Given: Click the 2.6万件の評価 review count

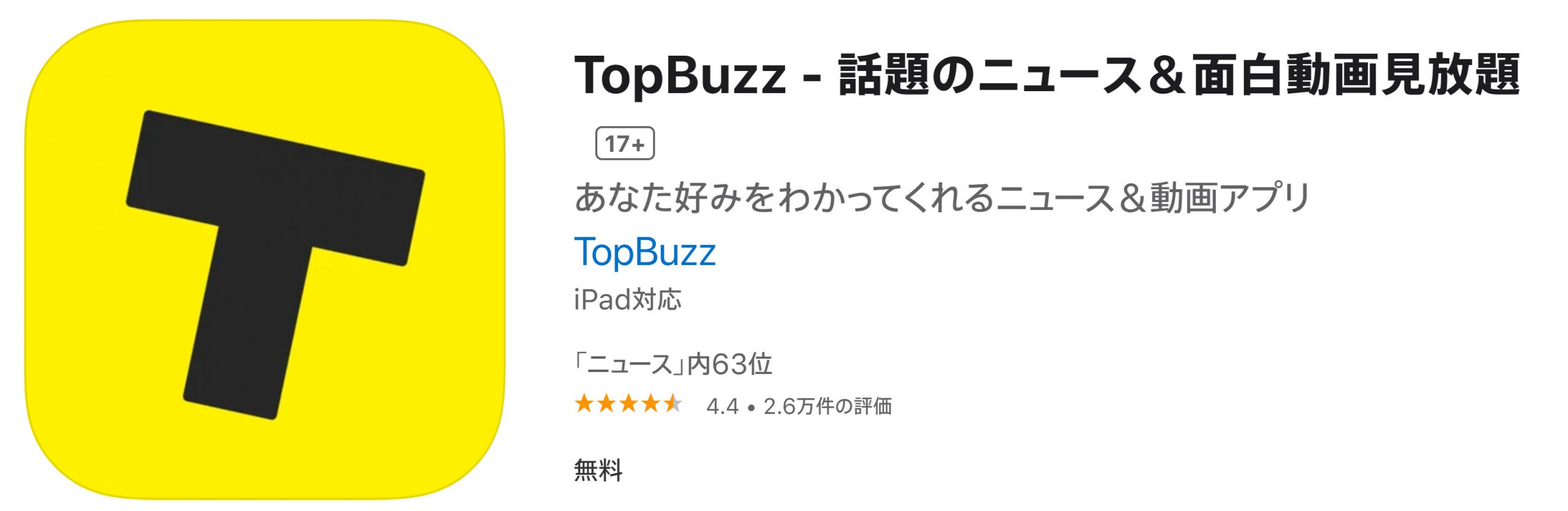Looking at the screenshot, I should click(x=827, y=406).
